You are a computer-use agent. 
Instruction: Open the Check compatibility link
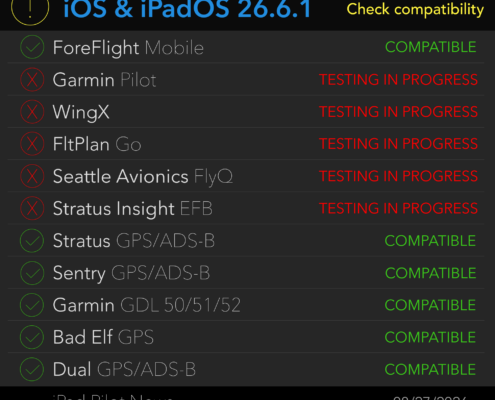point(415,9)
